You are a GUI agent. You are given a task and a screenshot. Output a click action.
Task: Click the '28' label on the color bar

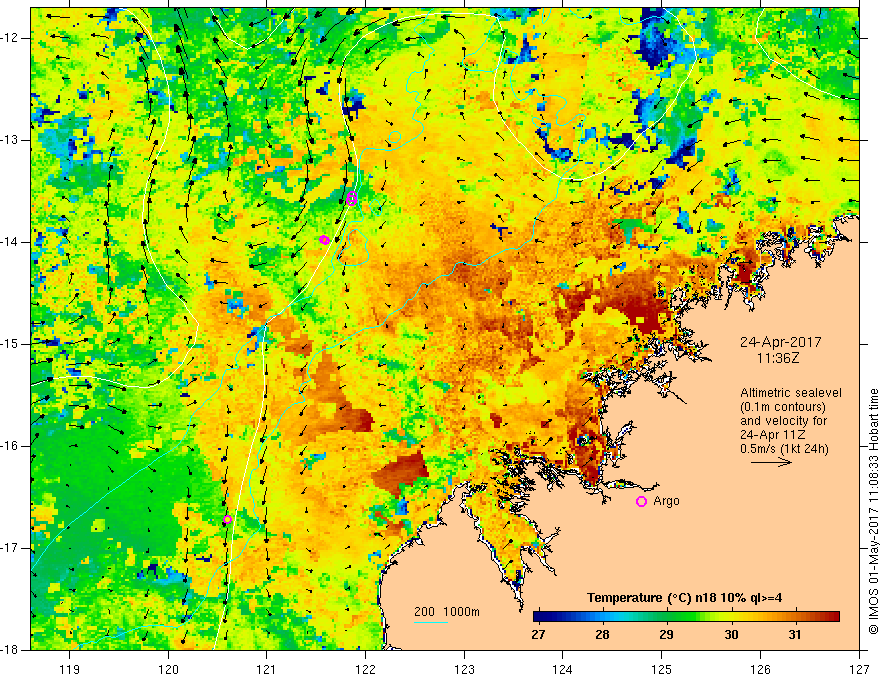tap(602, 635)
